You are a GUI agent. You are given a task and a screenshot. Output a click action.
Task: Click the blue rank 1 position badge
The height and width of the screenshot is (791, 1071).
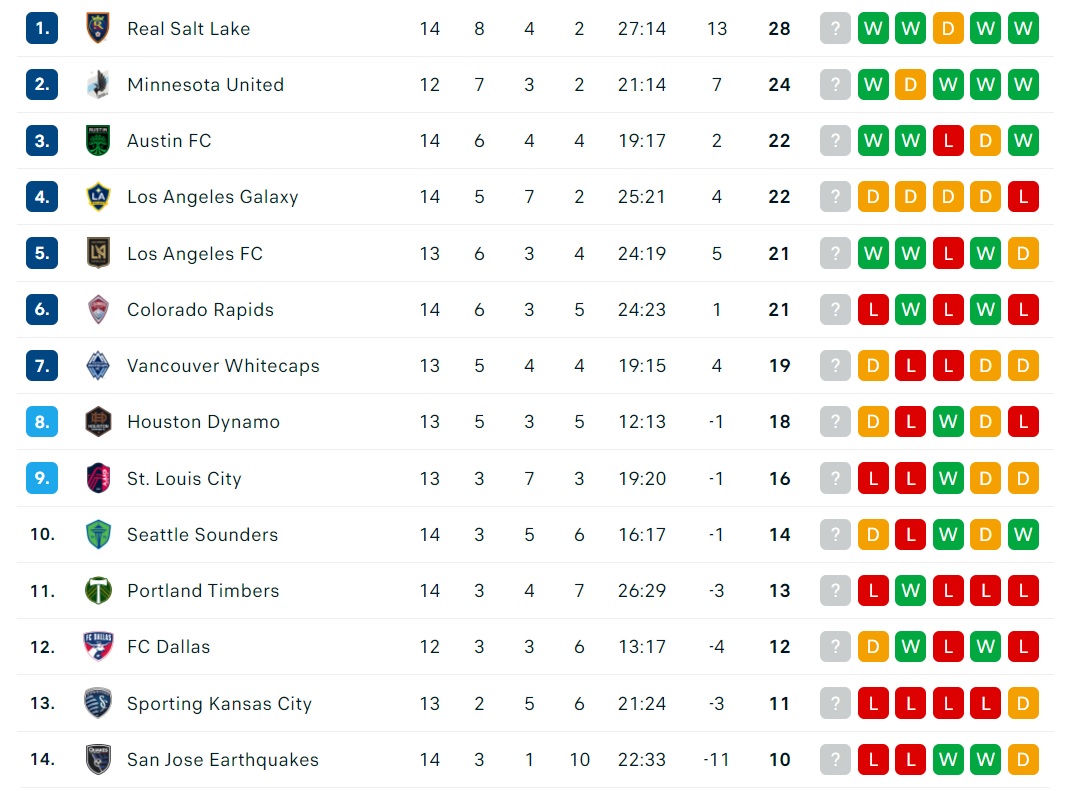pos(42,28)
